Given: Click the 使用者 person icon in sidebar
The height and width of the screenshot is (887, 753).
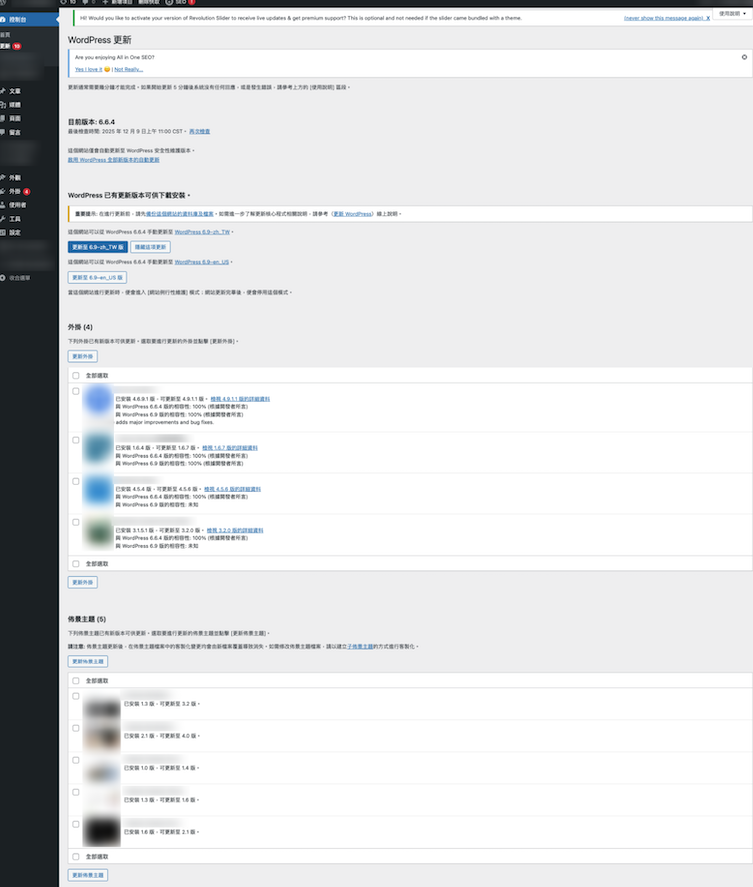Looking at the screenshot, I should click(3, 205).
